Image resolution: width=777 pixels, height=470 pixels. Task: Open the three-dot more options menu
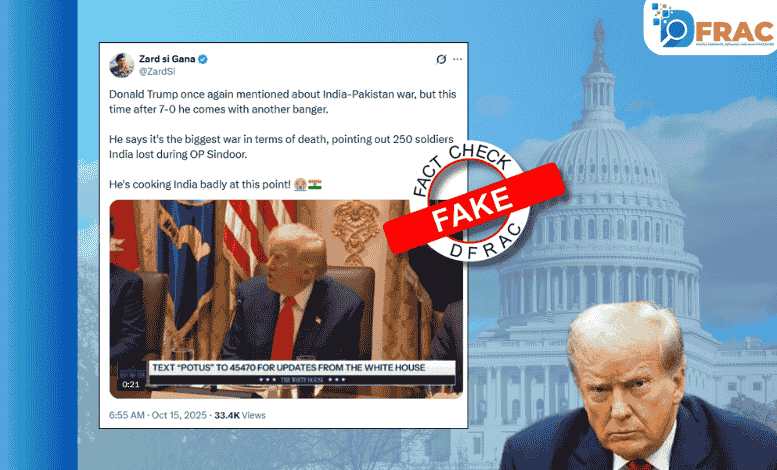click(x=457, y=59)
